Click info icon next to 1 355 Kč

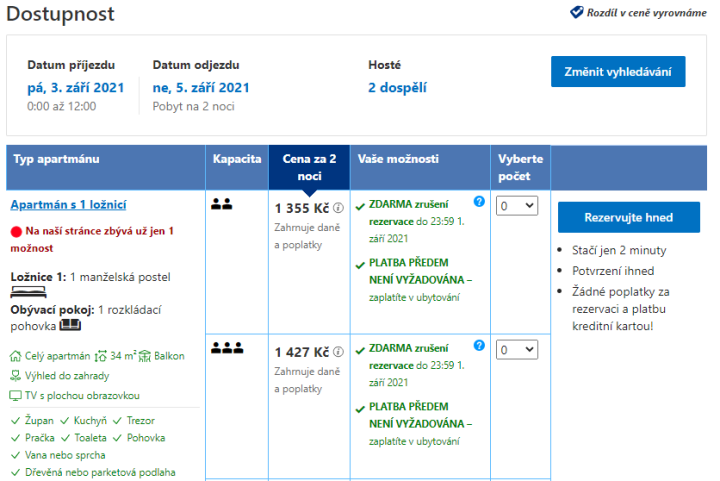(x=338, y=209)
